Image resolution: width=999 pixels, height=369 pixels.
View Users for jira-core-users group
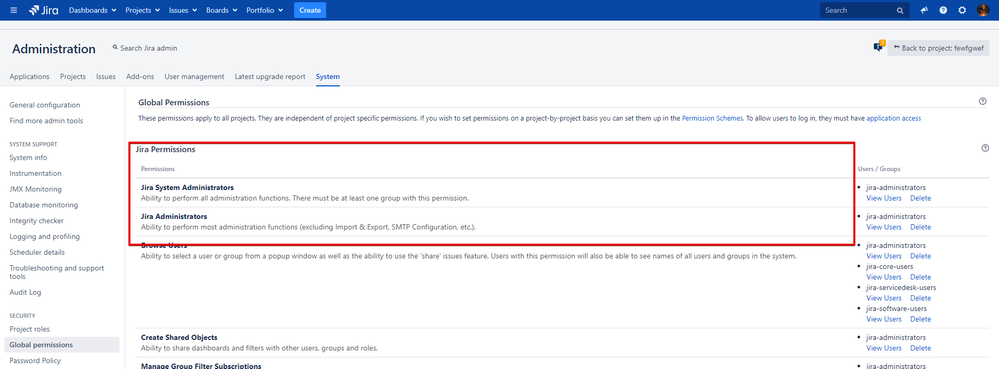884,277
